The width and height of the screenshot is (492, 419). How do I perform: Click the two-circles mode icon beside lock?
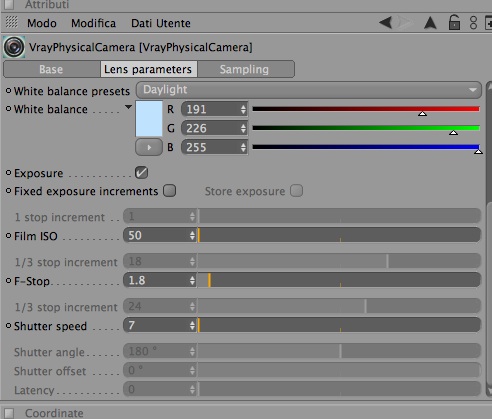pos(473,23)
